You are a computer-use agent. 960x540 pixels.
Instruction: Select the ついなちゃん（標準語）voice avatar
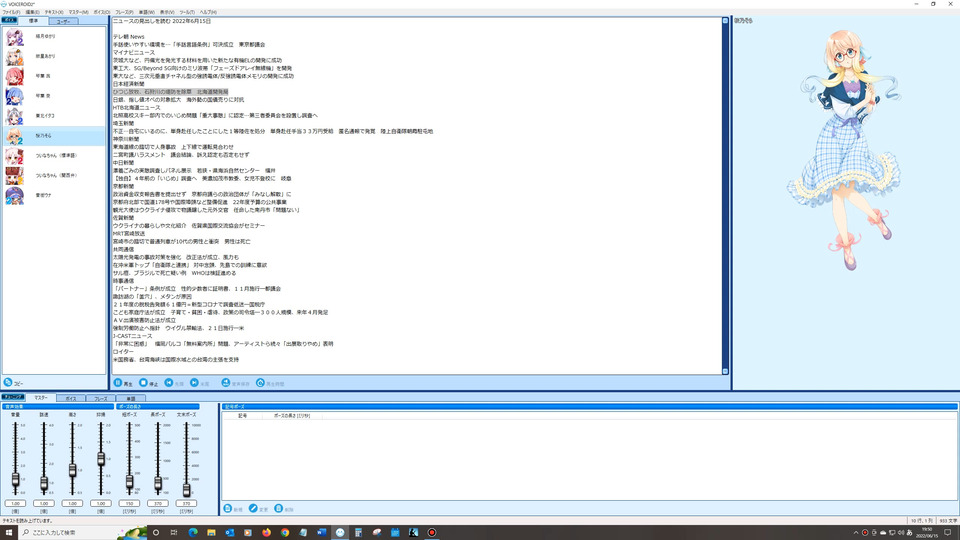click(14, 156)
